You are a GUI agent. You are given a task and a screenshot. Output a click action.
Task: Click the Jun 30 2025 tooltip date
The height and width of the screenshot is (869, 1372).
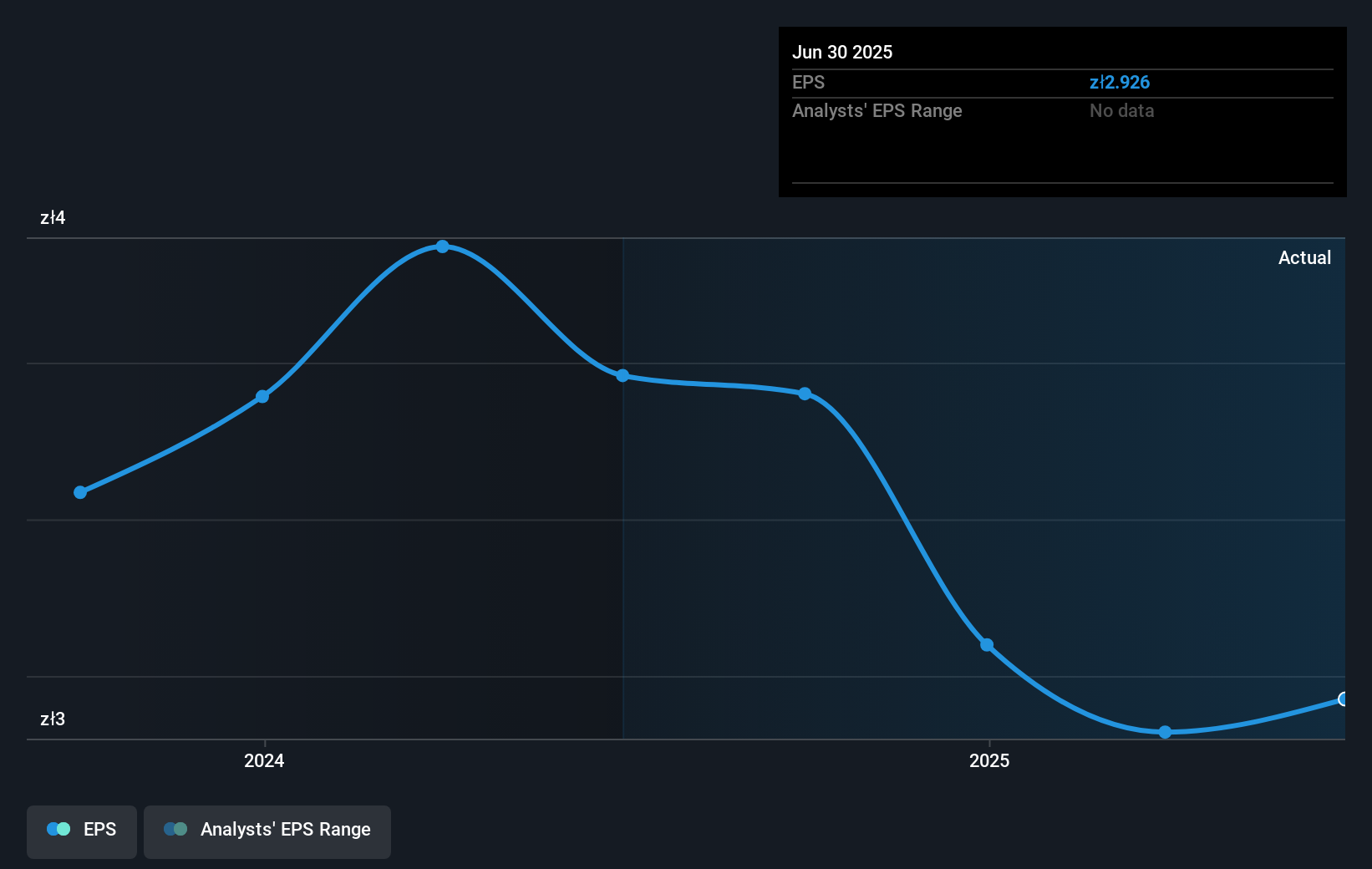click(842, 53)
